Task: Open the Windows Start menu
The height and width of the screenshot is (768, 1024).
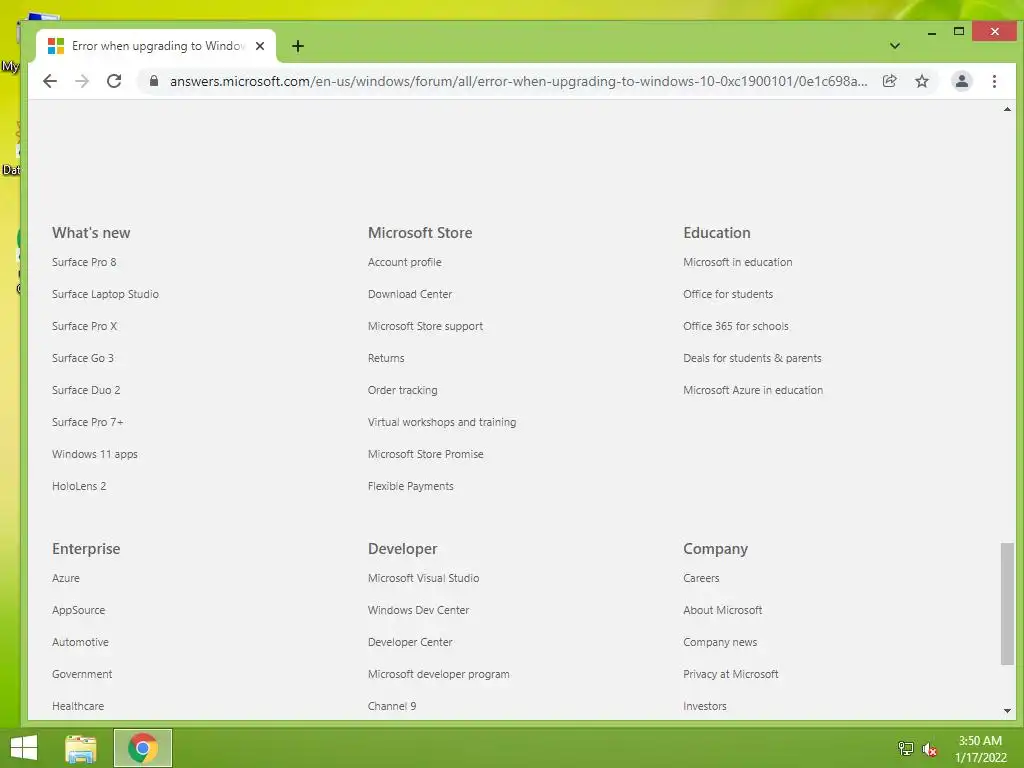Action: coord(24,748)
